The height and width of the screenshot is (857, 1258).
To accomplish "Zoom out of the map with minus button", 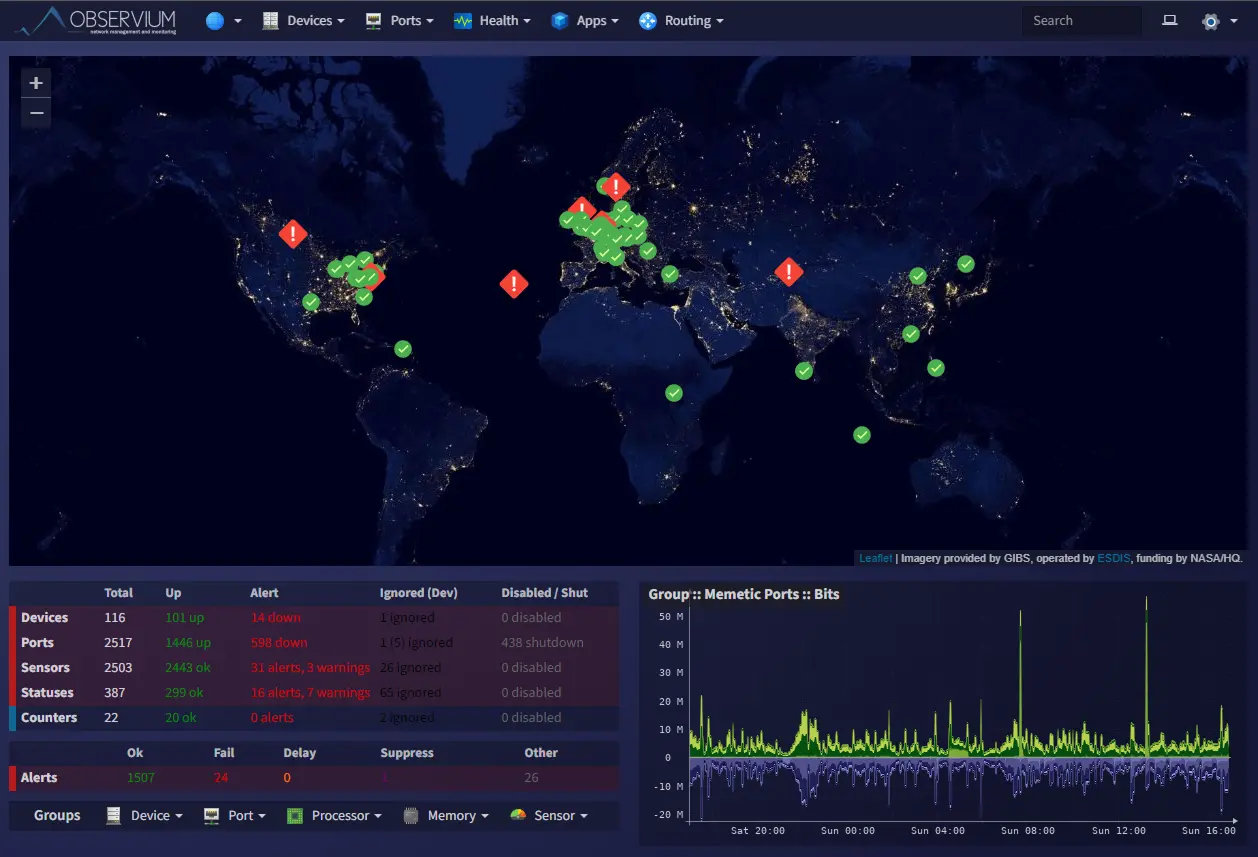I will [36, 113].
